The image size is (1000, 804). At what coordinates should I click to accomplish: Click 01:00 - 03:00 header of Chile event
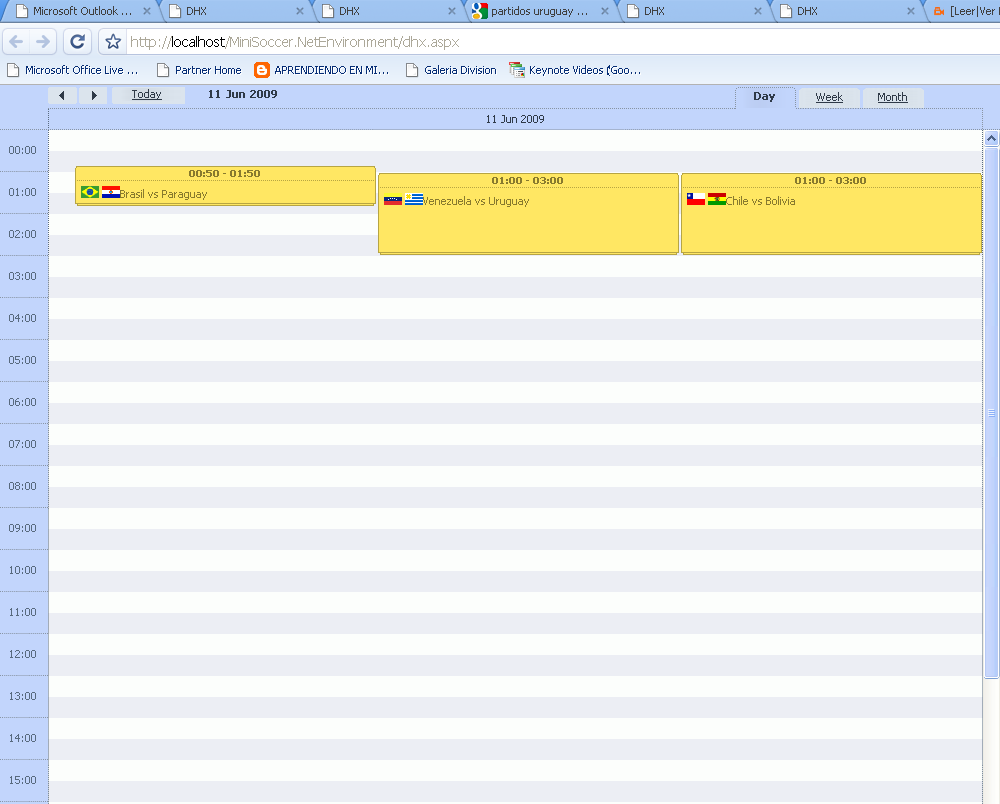pos(830,180)
